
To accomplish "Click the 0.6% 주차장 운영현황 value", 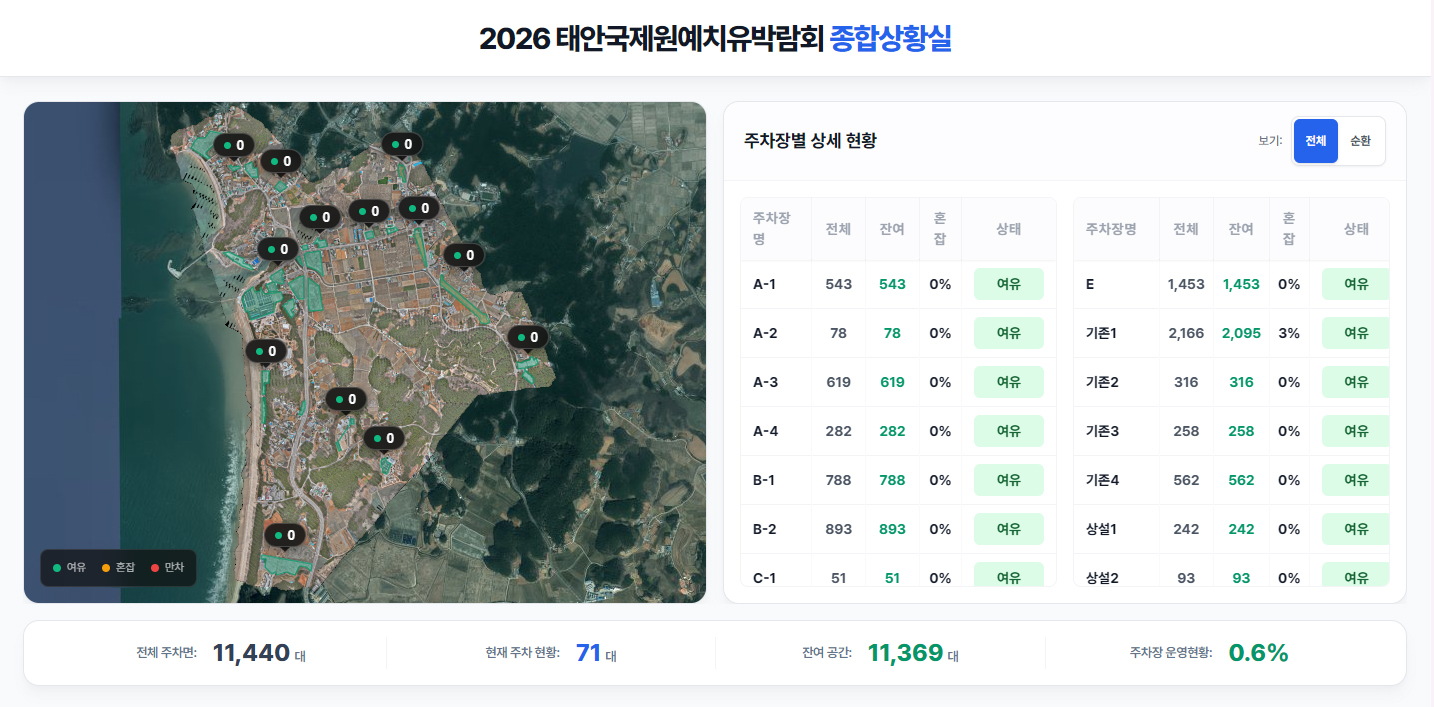I will click(1258, 653).
